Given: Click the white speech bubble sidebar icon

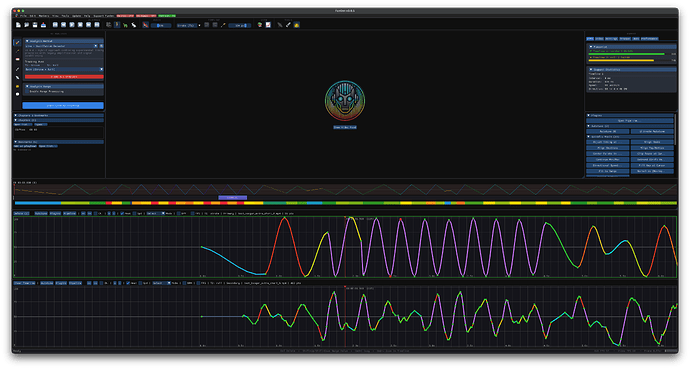Looking at the screenshot, I should tap(18, 94).
